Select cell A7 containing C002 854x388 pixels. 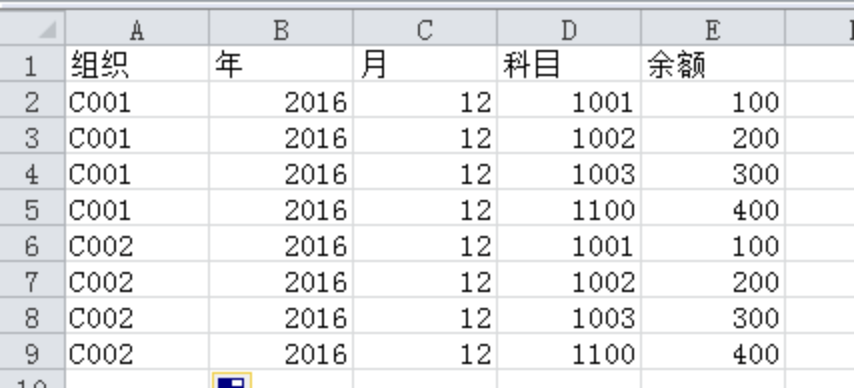tap(137, 280)
